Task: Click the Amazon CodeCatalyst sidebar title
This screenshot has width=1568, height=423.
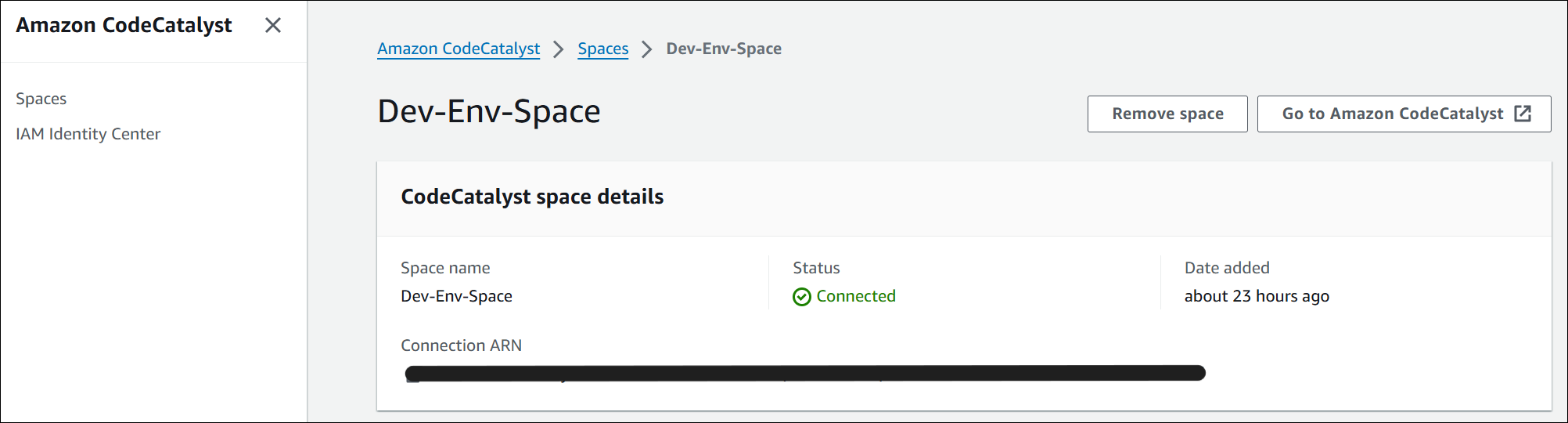Action: (124, 25)
